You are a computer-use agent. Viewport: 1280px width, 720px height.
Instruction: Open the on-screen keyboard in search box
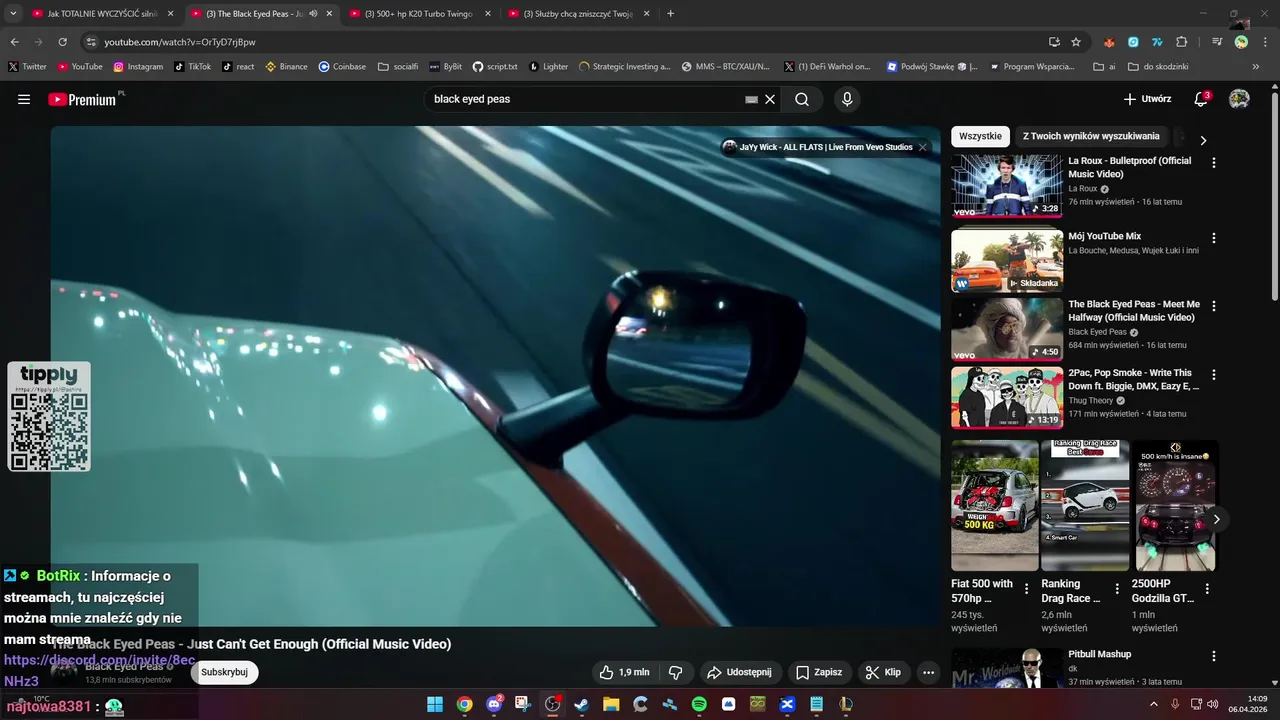pyautogui.click(x=752, y=100)
